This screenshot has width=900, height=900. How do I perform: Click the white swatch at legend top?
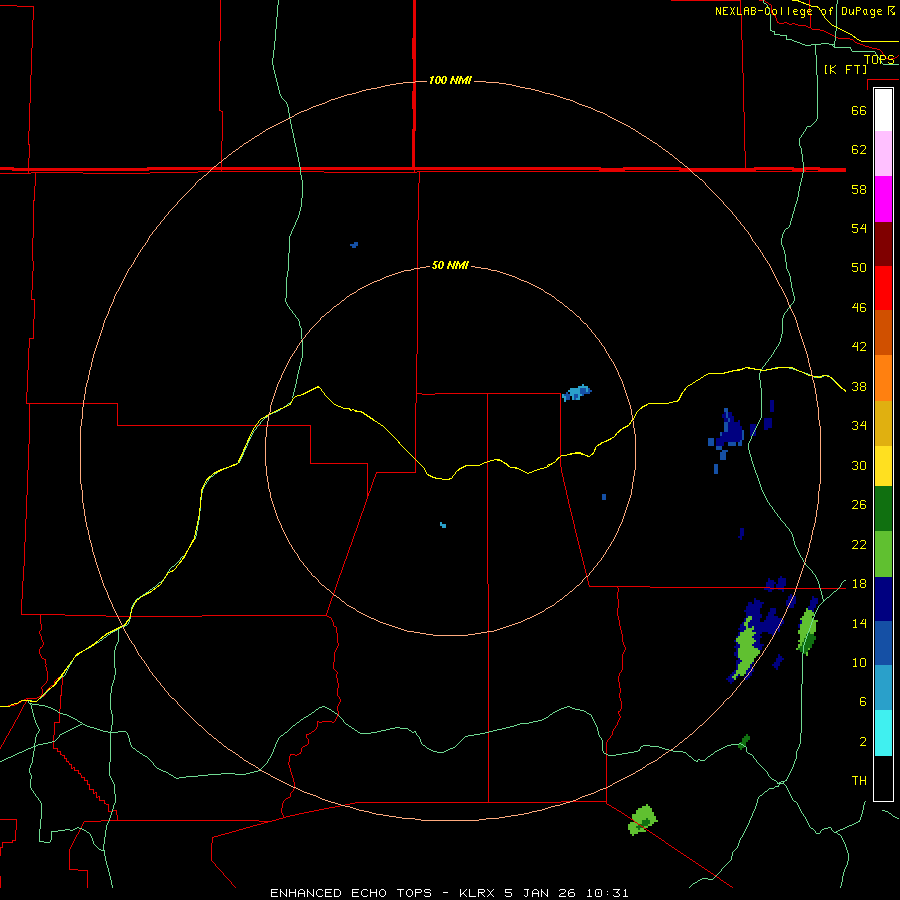pyautogui.click(x=883, y=110)
